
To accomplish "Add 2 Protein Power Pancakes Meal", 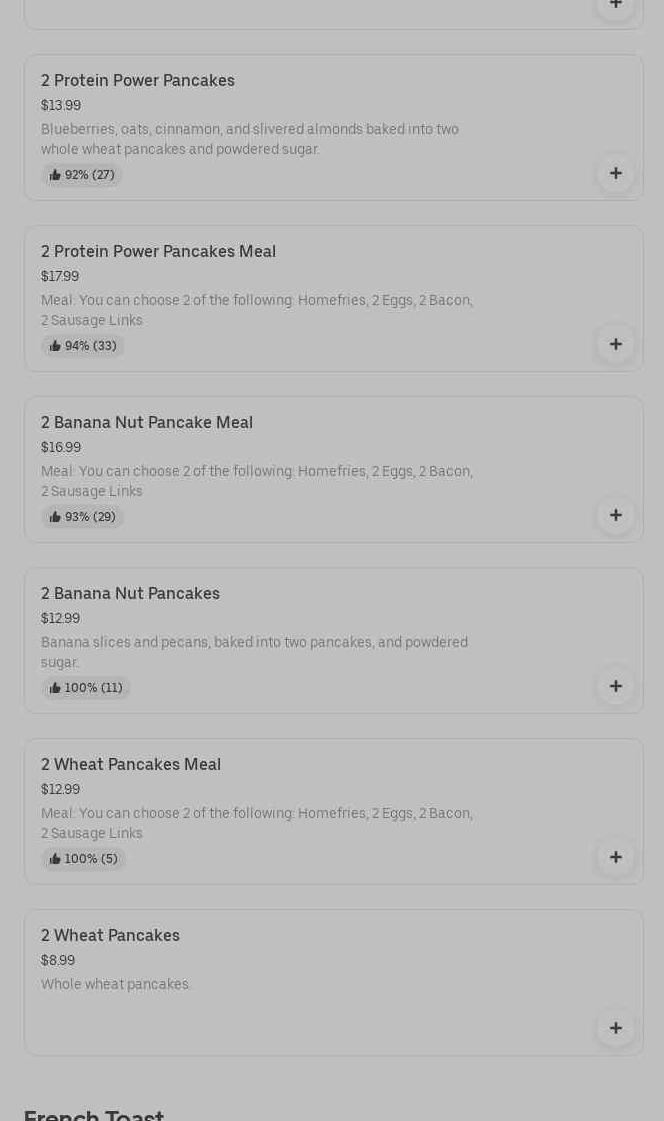I will click(x=615, y=345).
